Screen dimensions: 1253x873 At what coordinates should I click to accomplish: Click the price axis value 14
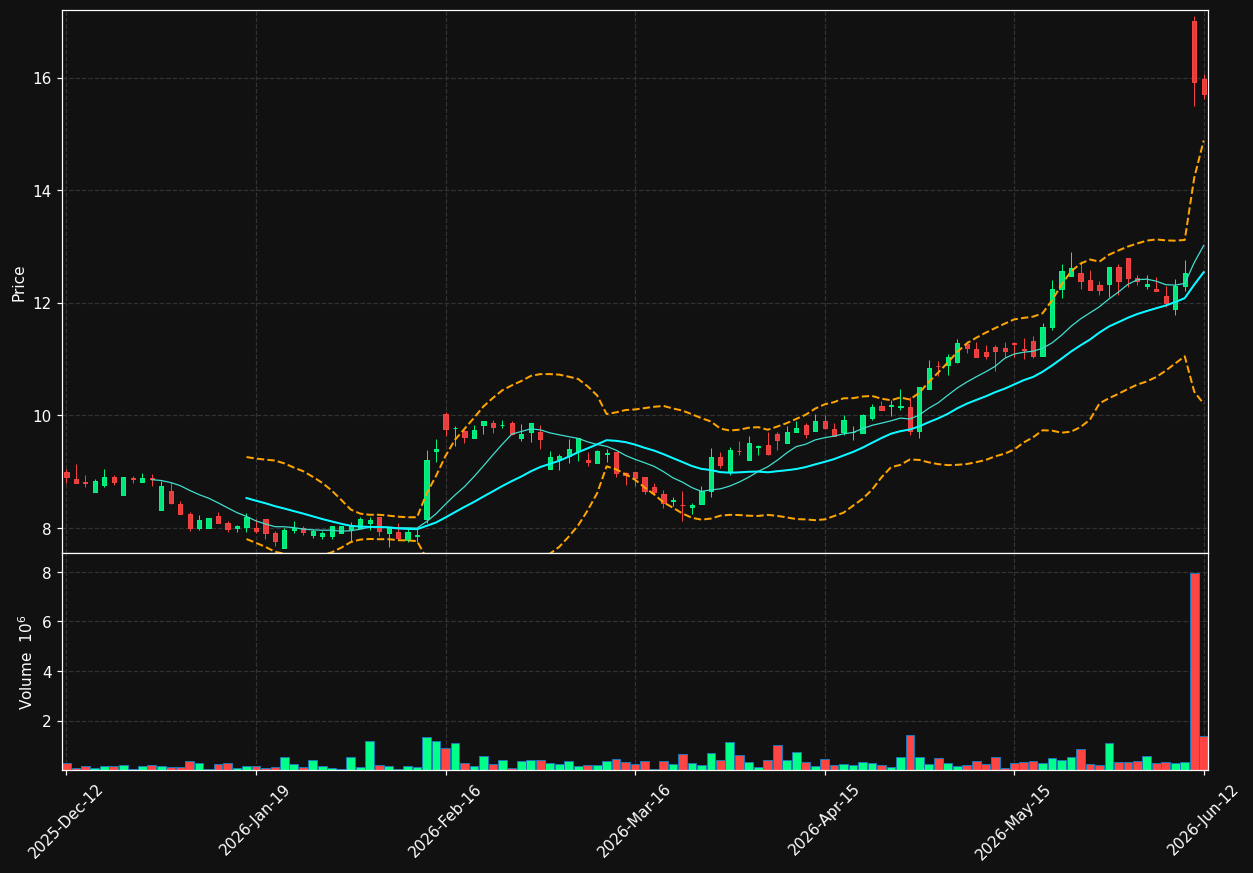[45, 191]
